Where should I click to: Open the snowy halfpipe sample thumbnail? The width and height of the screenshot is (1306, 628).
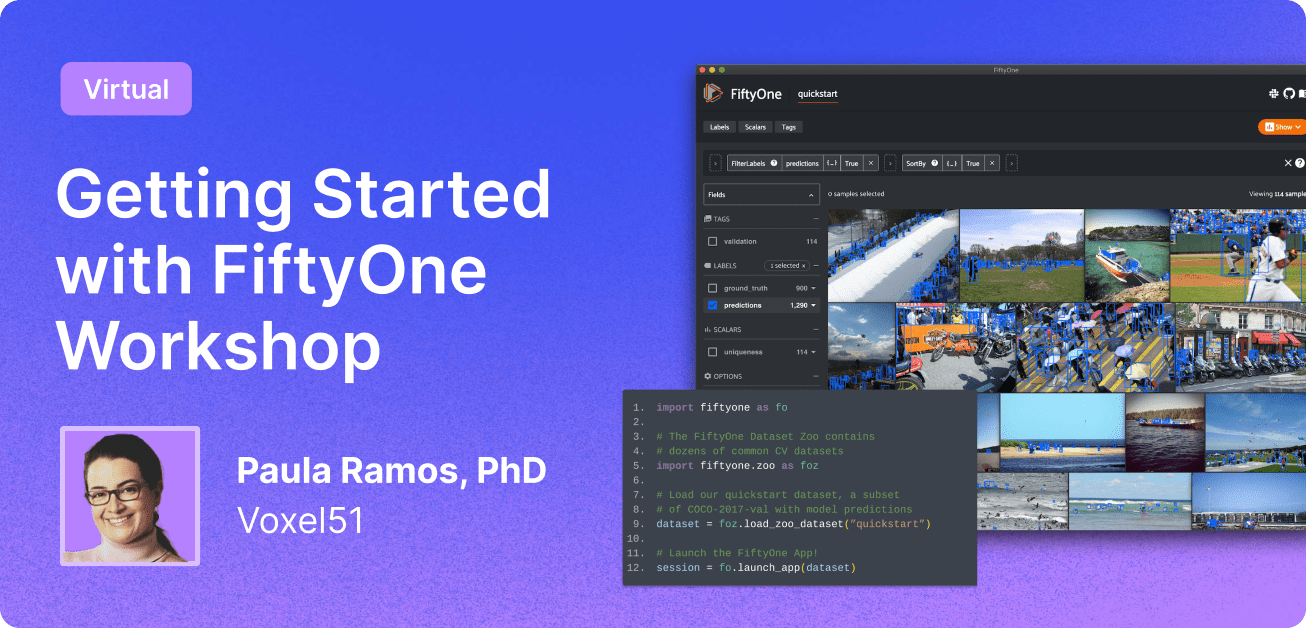click(893, 255)
